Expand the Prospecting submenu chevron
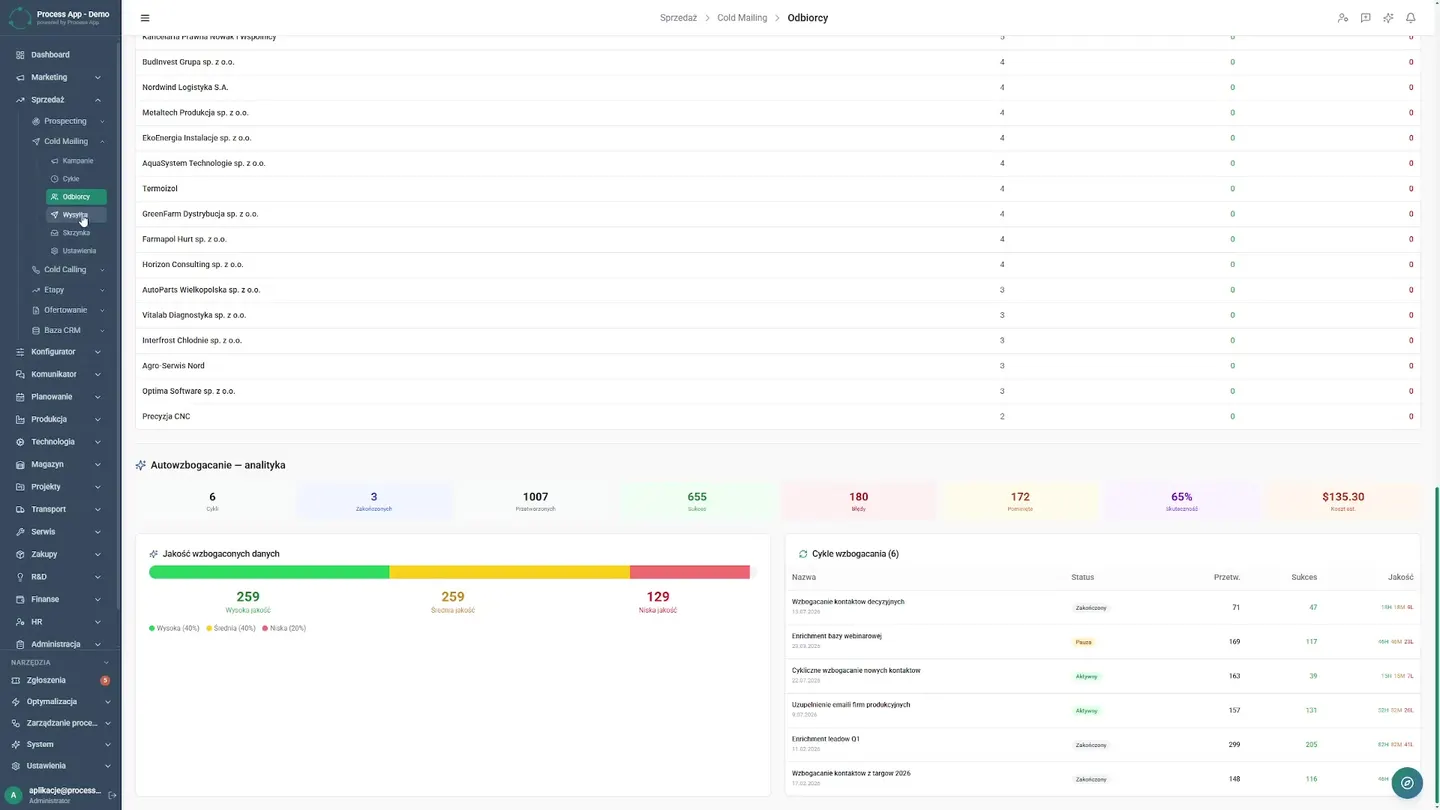This screenshot has height=810, width=1440. pos(102,121)
